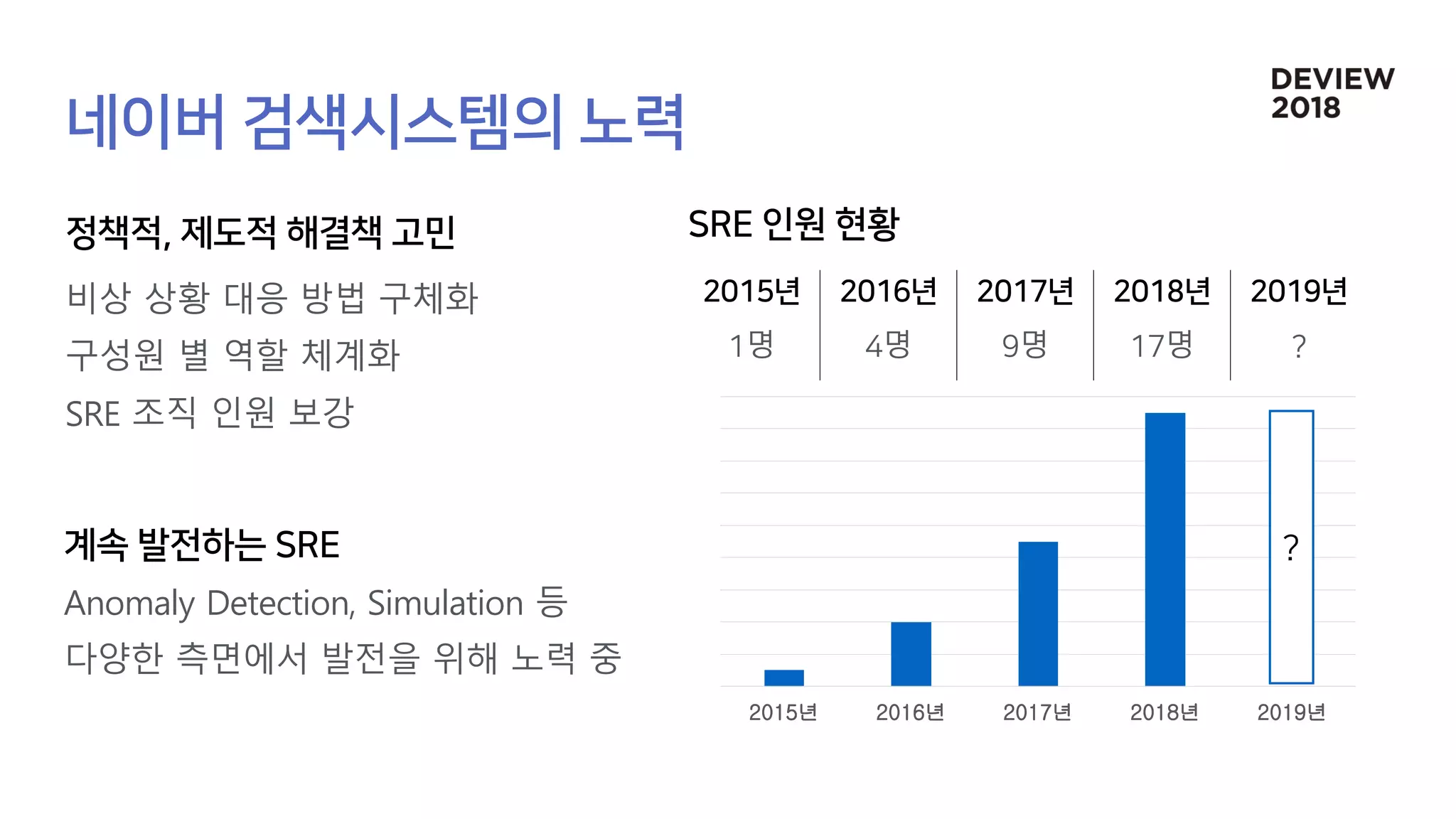Click the 2016년 bar in chart
The width and height of the screenshot is (1456, 819).
pos(911,654)
